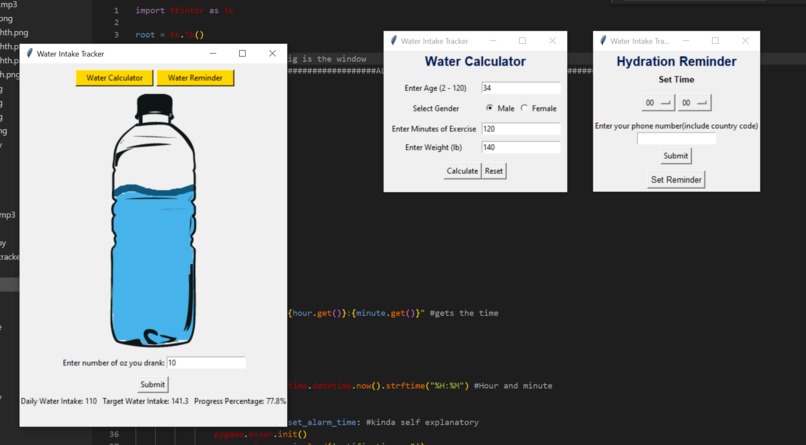The width and height of the screenshot is (806, 445).
Task: Close the Hydration Reminder window
Action: 745,41
